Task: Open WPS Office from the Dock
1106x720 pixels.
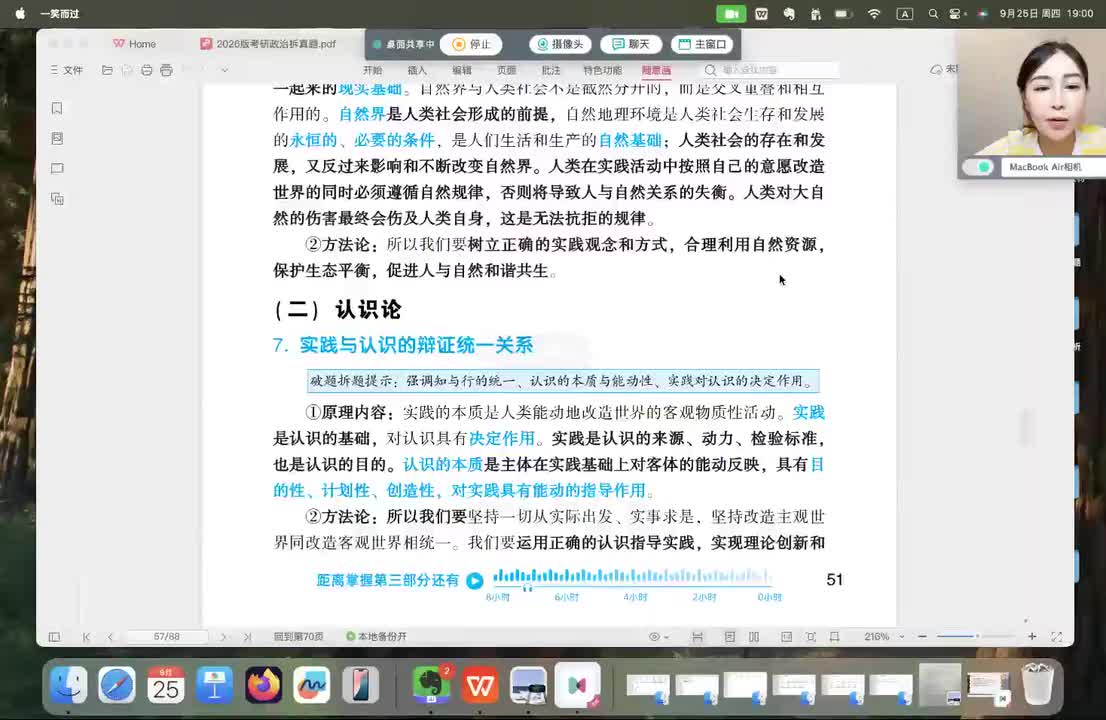Action: 480,685
